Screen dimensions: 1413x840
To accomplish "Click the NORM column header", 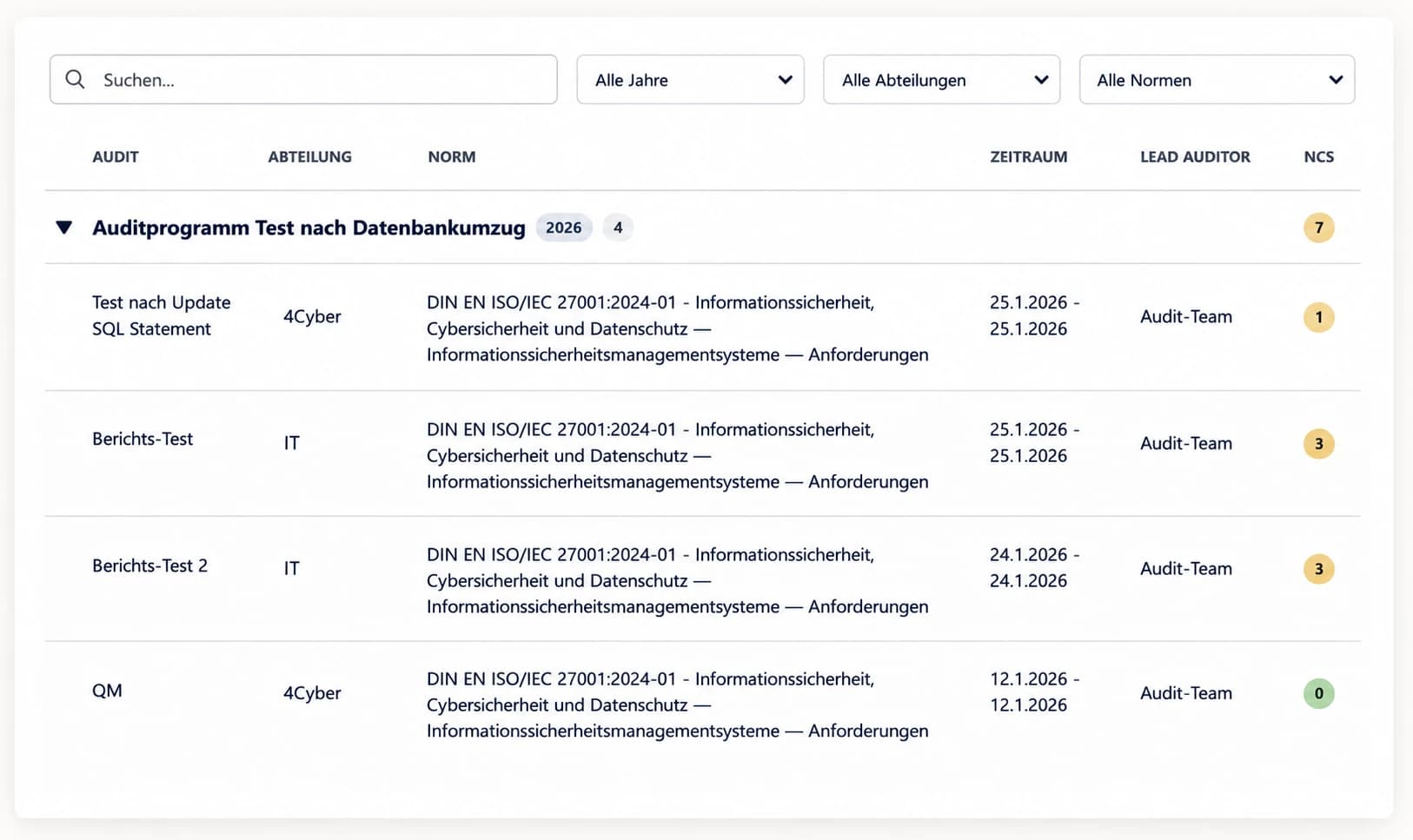I will 452,157.
